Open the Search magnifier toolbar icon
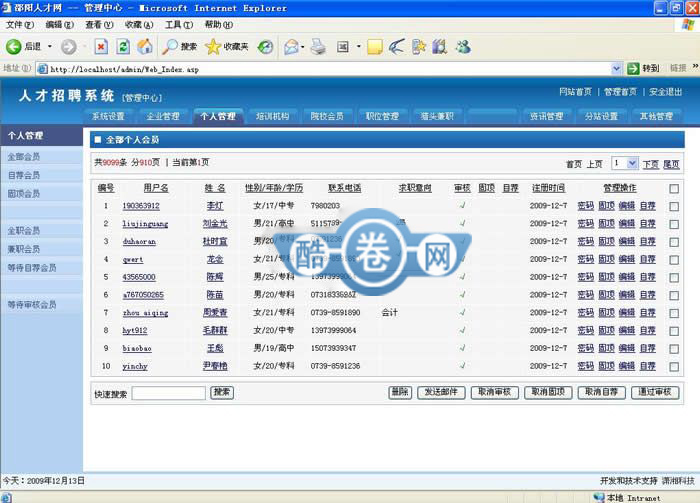Screen dimensions: 700x503 (170, 46)
